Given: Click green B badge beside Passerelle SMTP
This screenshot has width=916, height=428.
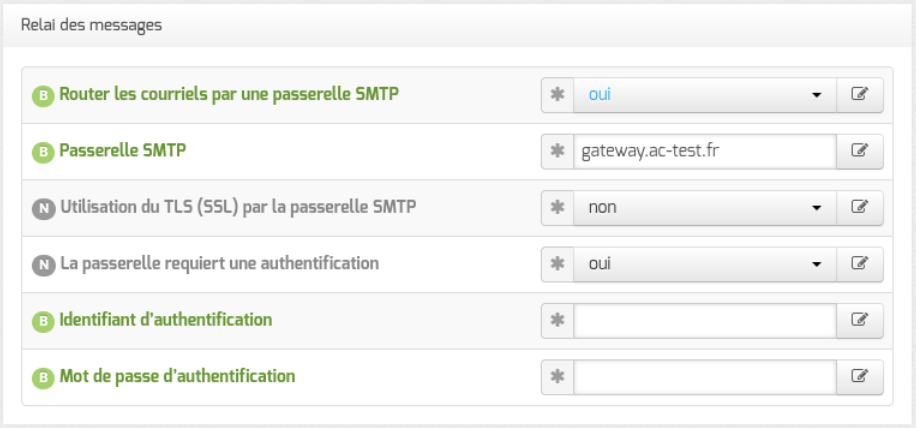Looking at the screenshot, I should point(43,153).
